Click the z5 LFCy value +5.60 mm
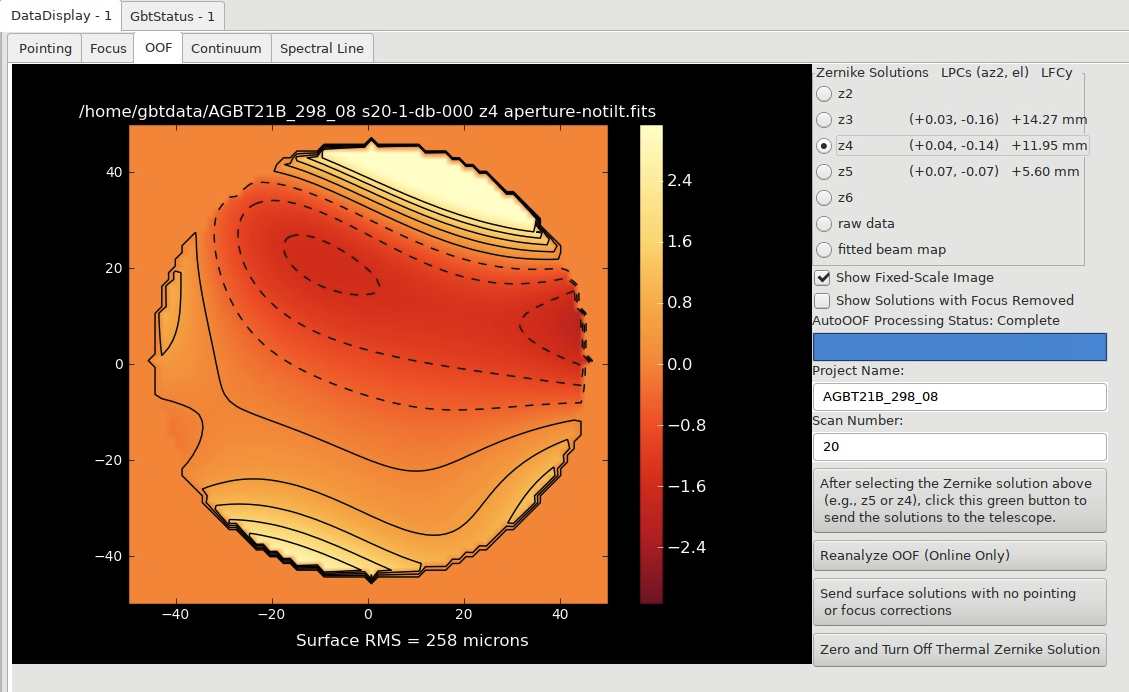1129x692 pixels. coord(1045,171)
